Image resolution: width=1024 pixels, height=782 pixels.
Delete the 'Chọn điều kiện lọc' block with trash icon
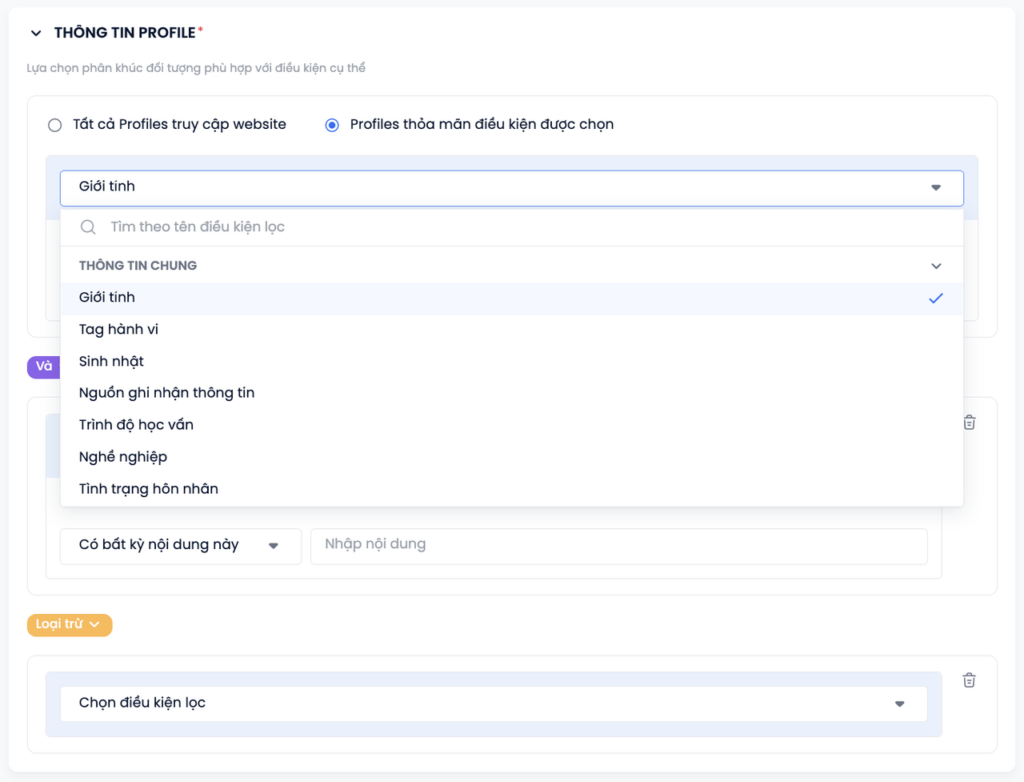pos(969,680)
